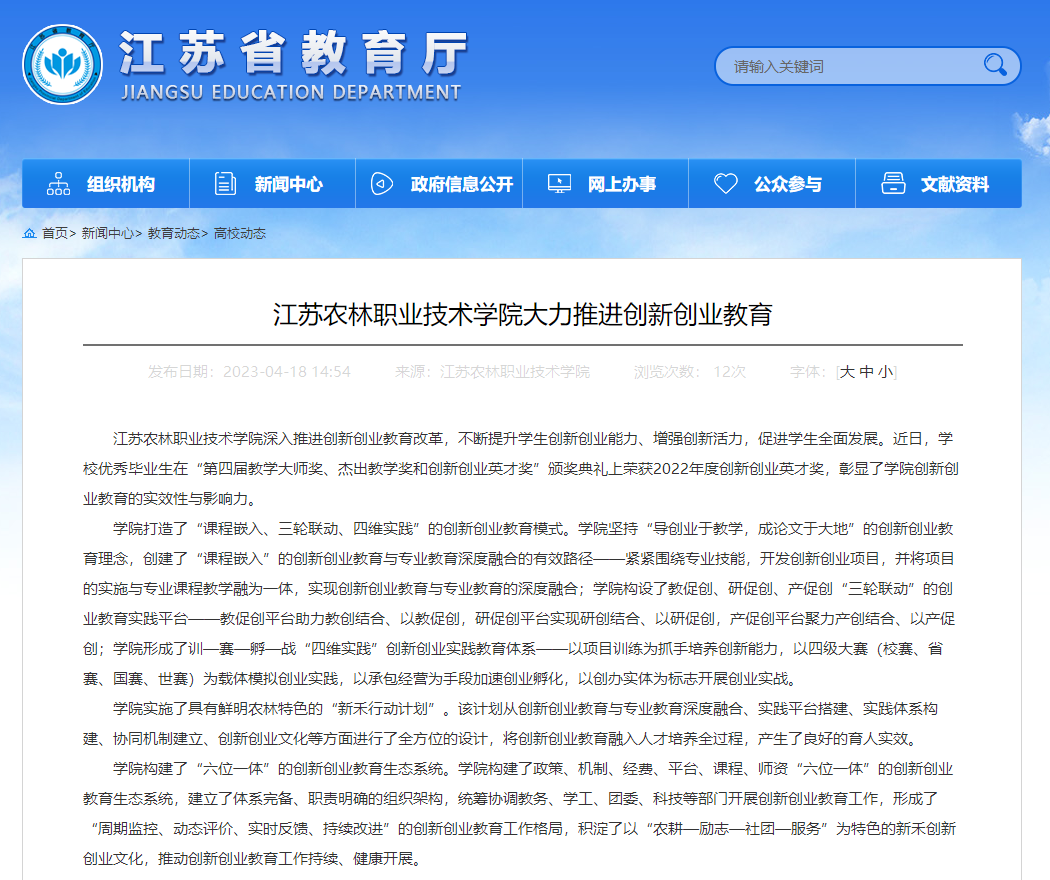The image size is (1050, 880).
Task: Open the 组织机构 navigation menu
Action: (x=121, y=184)
